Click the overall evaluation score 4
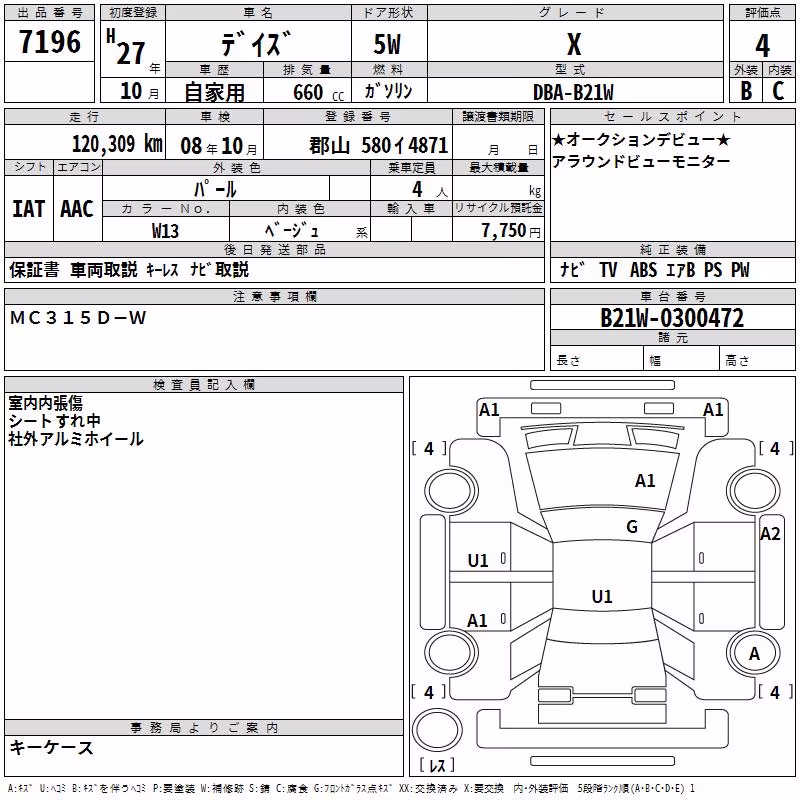 [762, 46]
